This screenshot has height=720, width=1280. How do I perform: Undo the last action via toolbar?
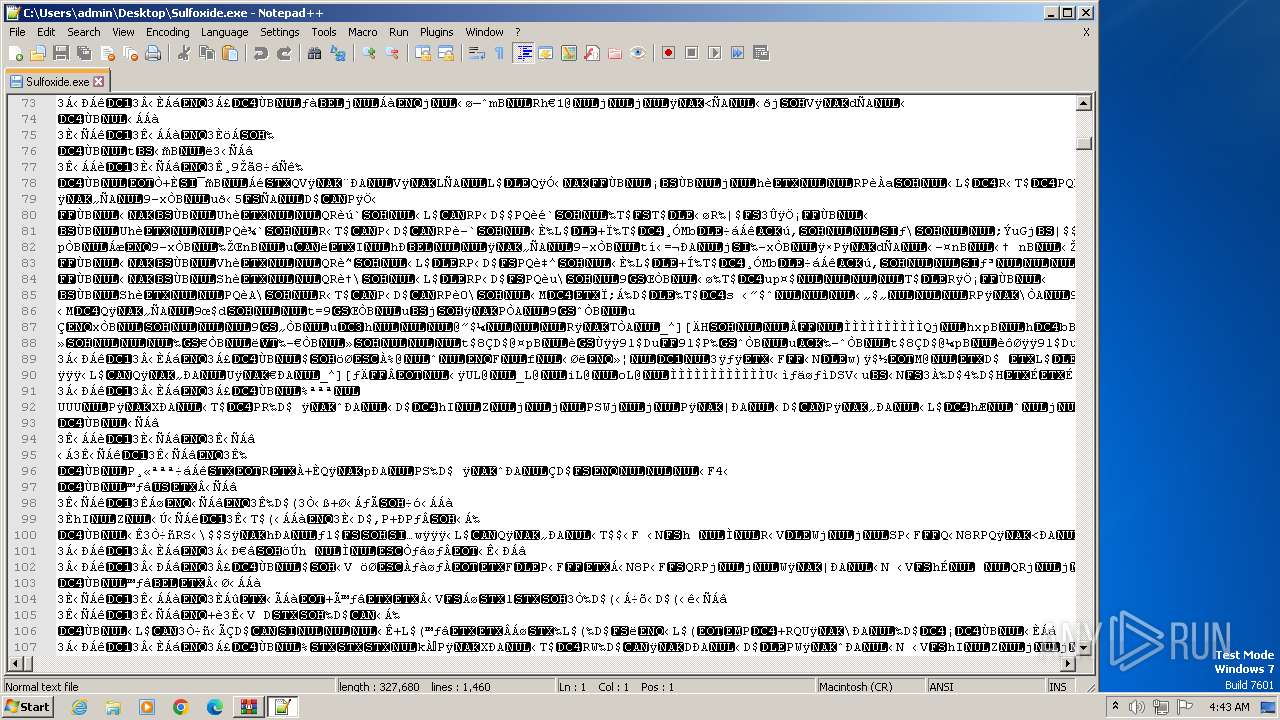pos(260,53)
